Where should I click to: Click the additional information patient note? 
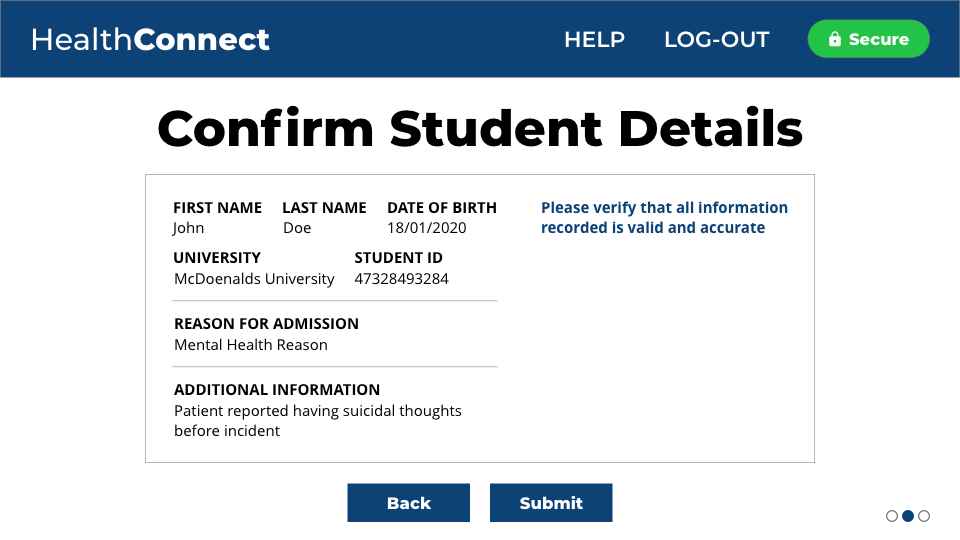point(317,421)
